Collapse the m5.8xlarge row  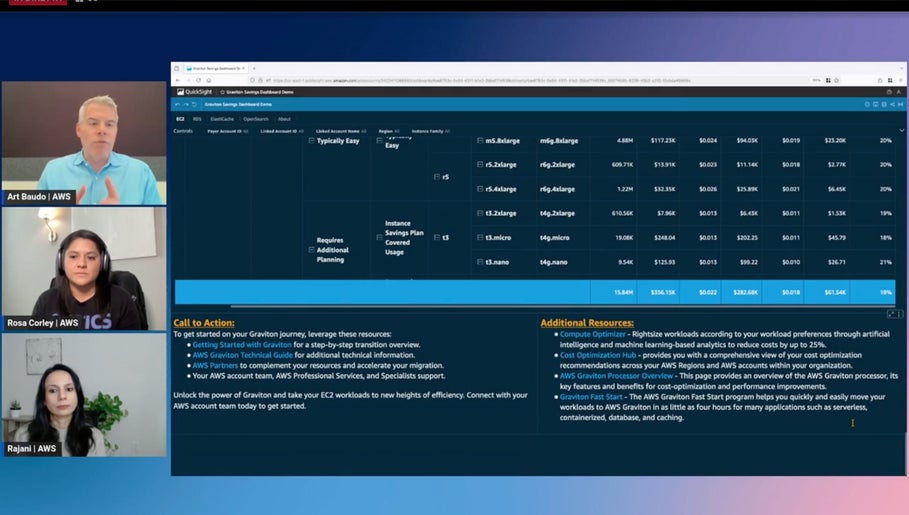point(480,140)
